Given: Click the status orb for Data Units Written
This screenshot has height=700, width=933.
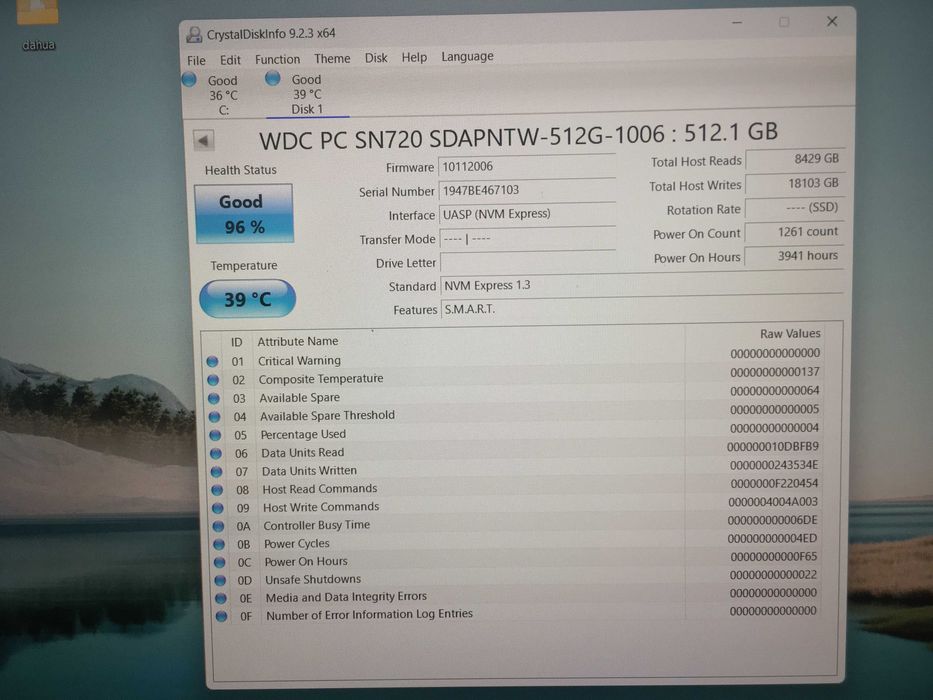Looking at the screenshot, I should point(216,472).
